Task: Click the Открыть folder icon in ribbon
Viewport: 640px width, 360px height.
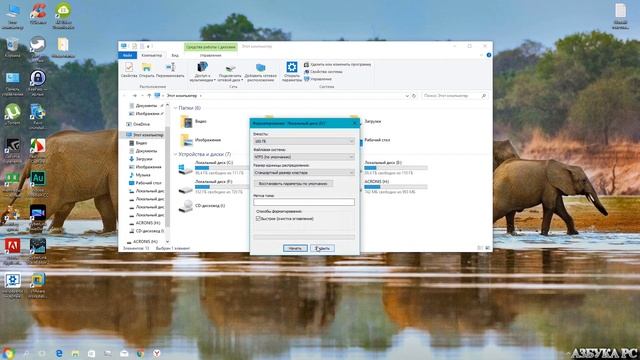Action: tap(147, 70)
